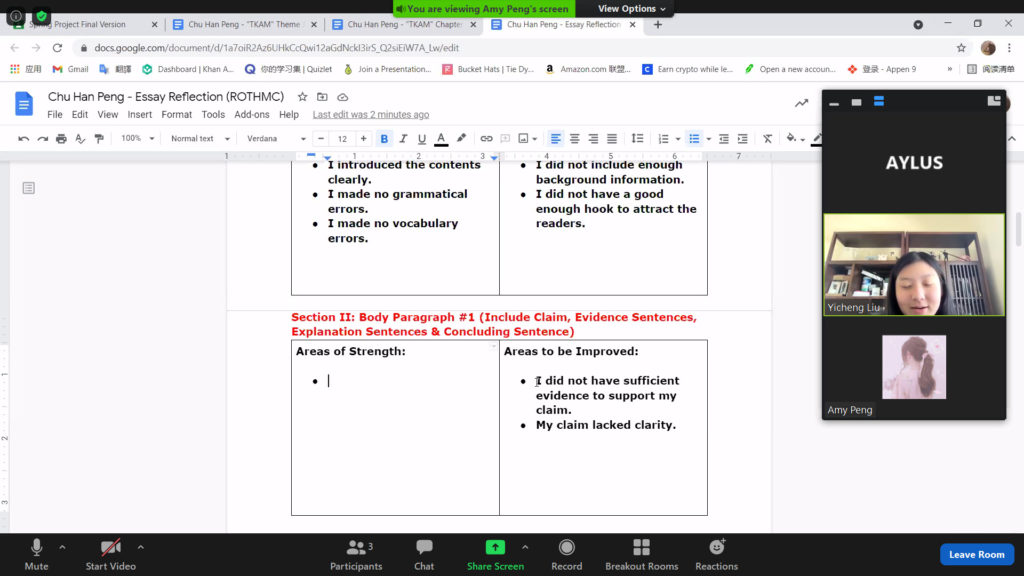This screenshot has width=1024, height=576.
Task: Expand the insert image dropdown arrow
Action: coord(535,139)
